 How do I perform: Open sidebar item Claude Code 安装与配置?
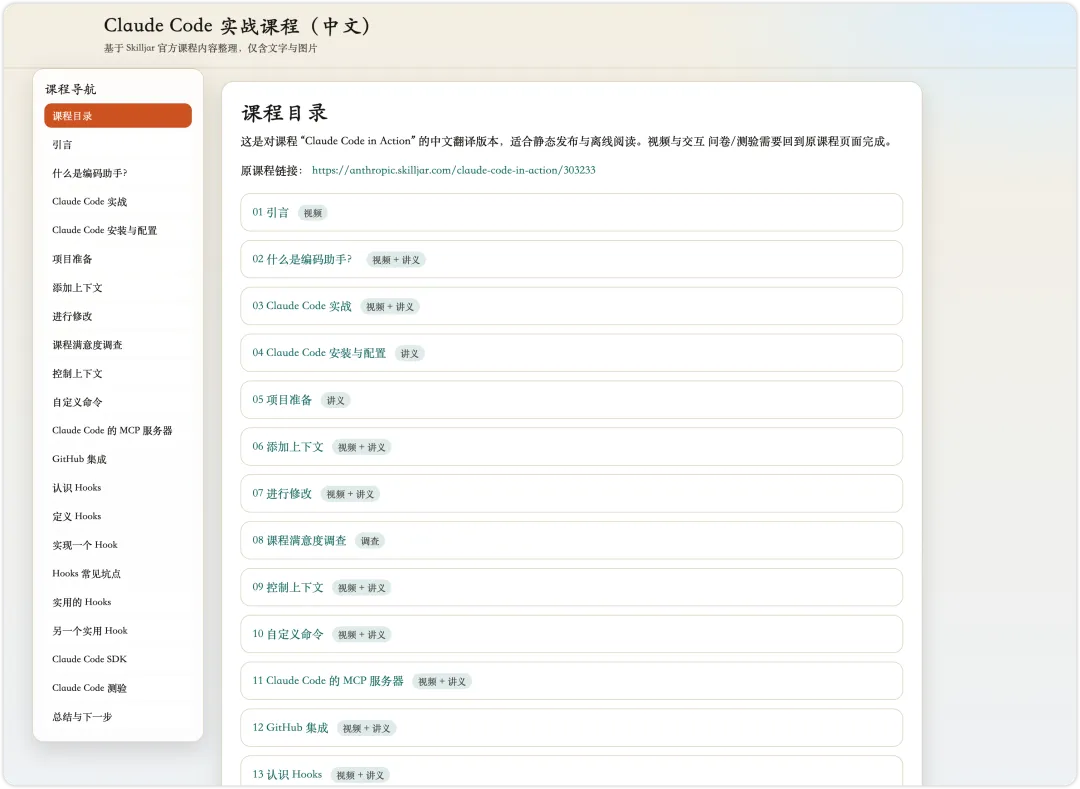[118, 231]
